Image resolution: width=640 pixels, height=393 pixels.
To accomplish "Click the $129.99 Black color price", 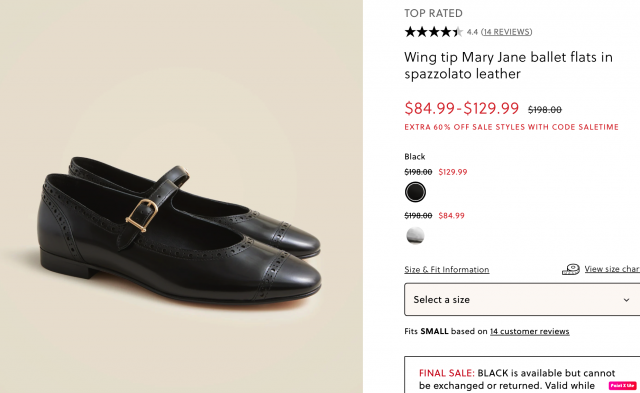I will (453, 172).
